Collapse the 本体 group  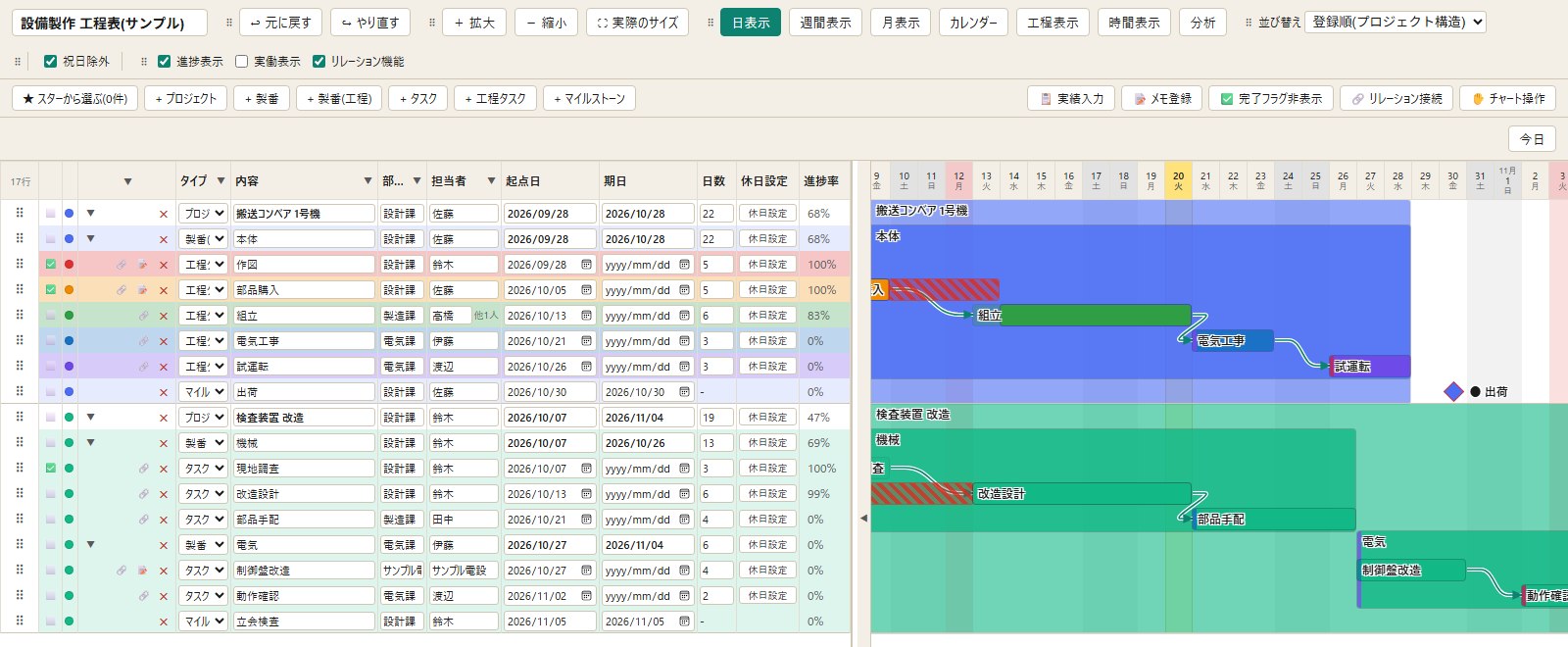(90, 238)
